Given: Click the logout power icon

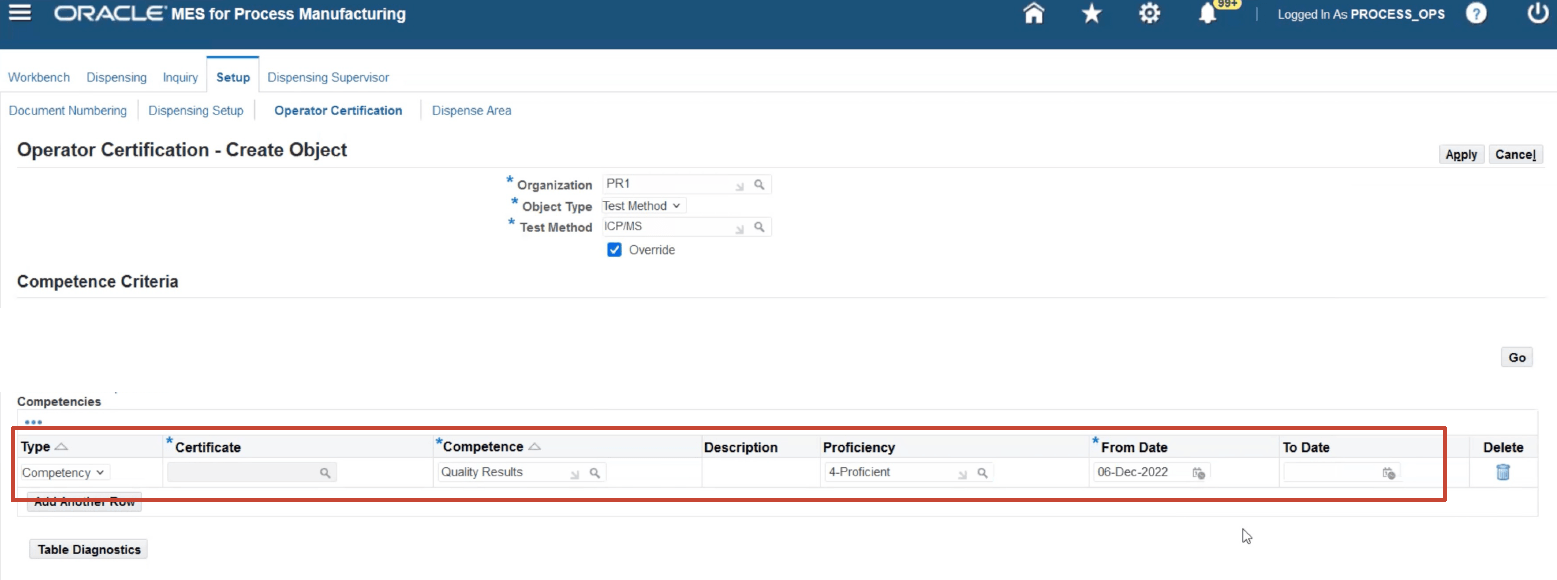Looking at the screenshot, I should point(1538,14).
